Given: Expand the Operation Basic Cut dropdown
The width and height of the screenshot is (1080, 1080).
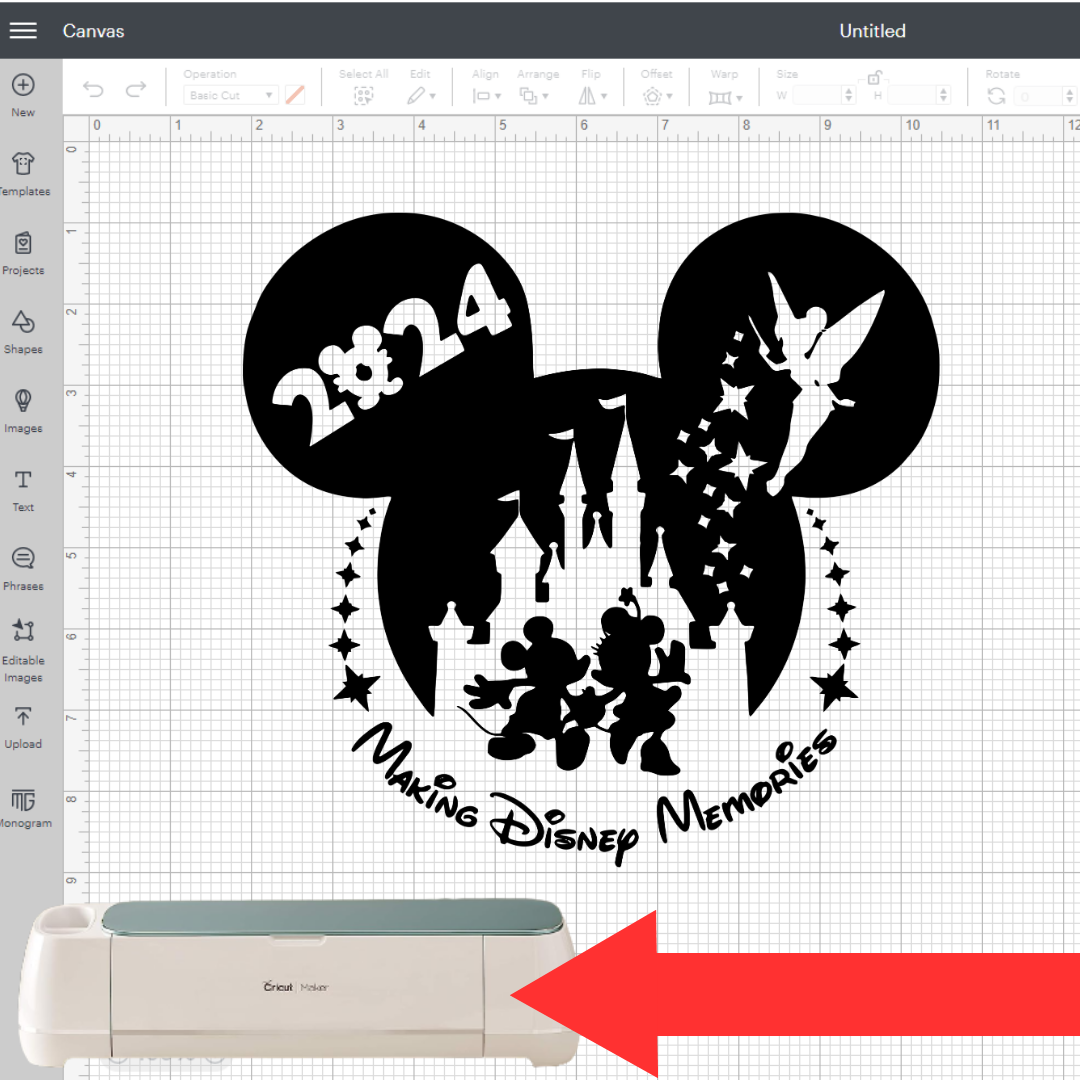Looking at the screenshot, I should pos(230,95).
